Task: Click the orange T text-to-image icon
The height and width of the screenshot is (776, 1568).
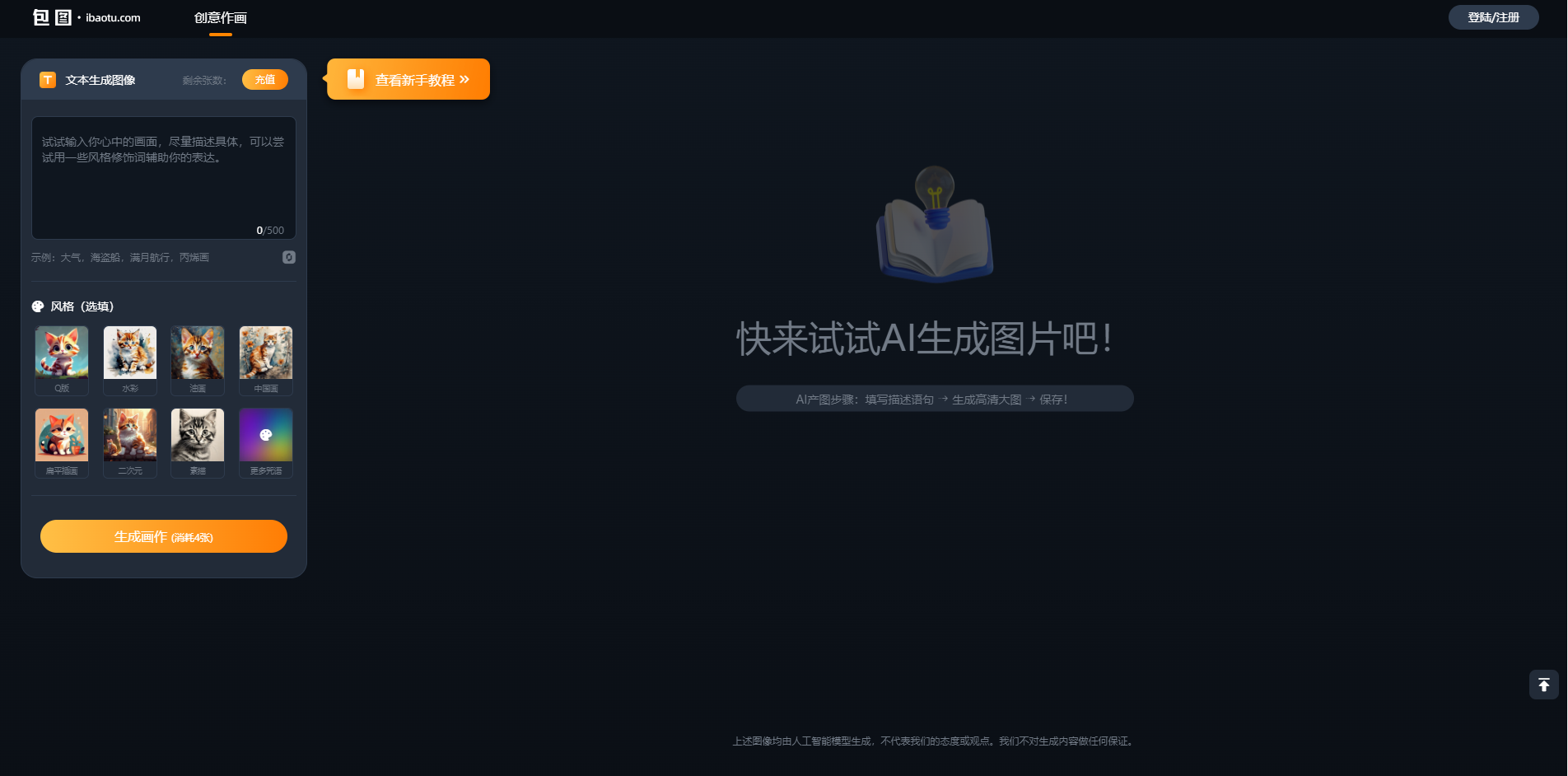Action: (48, 80)
